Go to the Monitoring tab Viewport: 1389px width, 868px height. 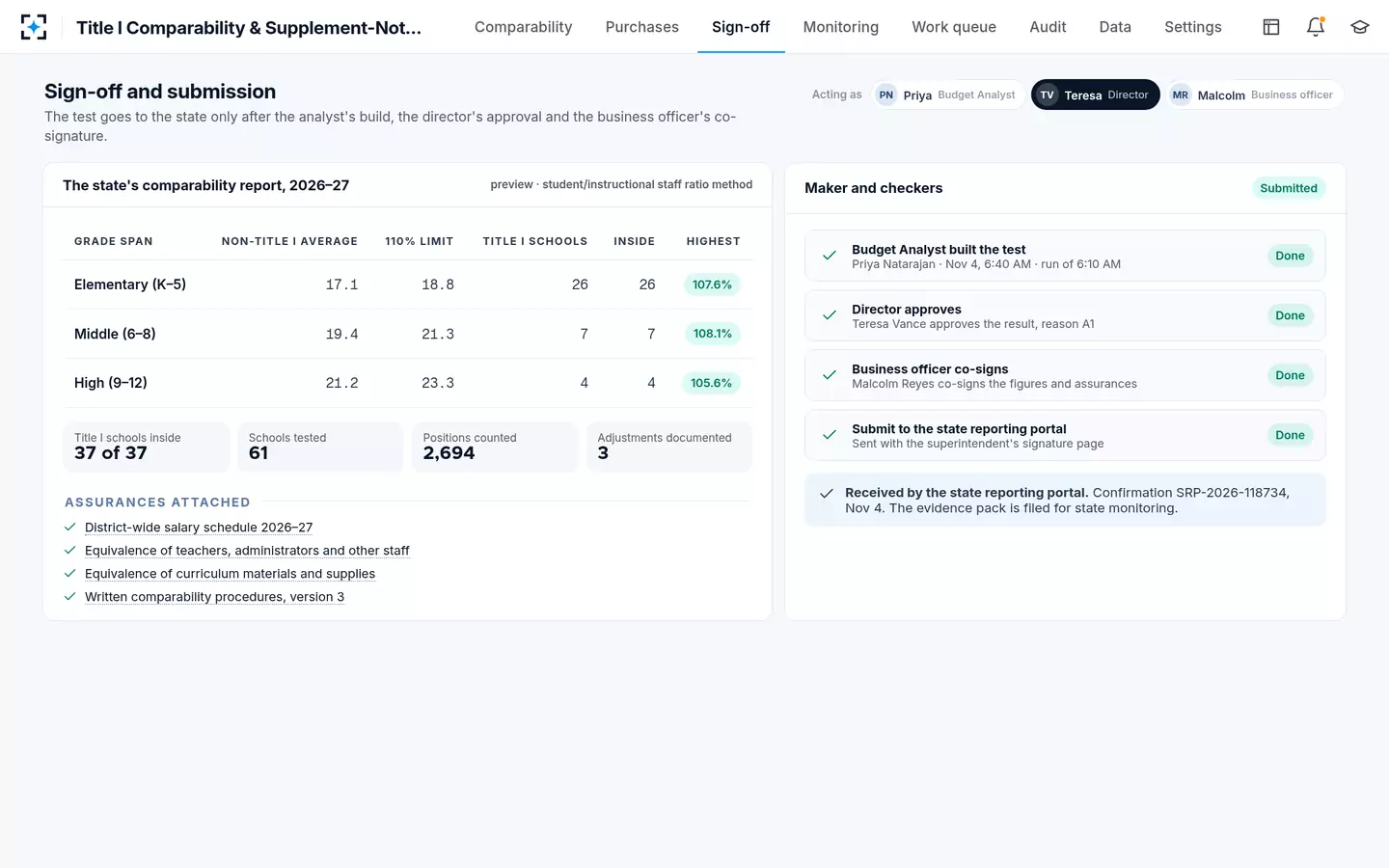841,27
